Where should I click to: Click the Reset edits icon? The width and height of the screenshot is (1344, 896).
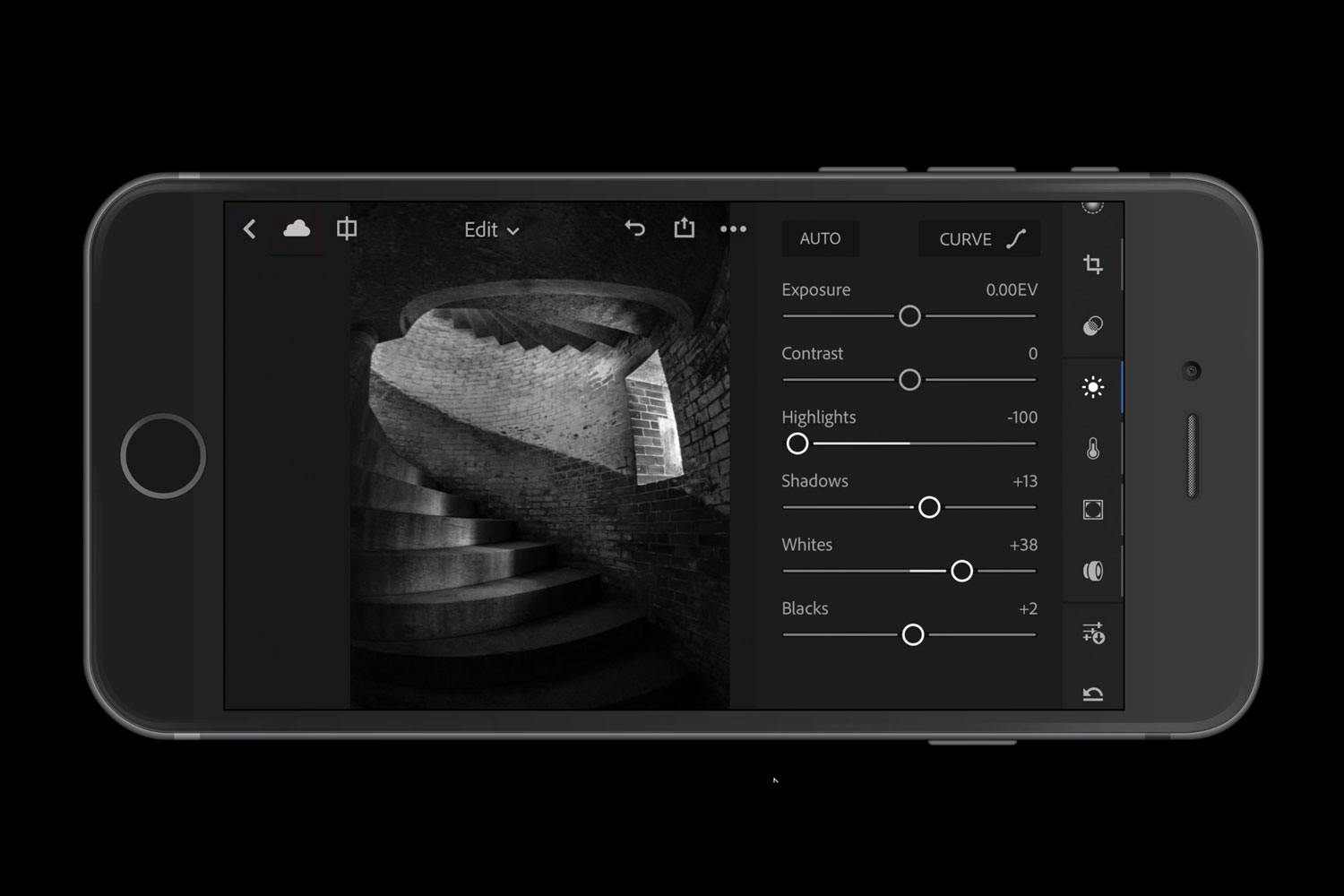click(1093, 692)
